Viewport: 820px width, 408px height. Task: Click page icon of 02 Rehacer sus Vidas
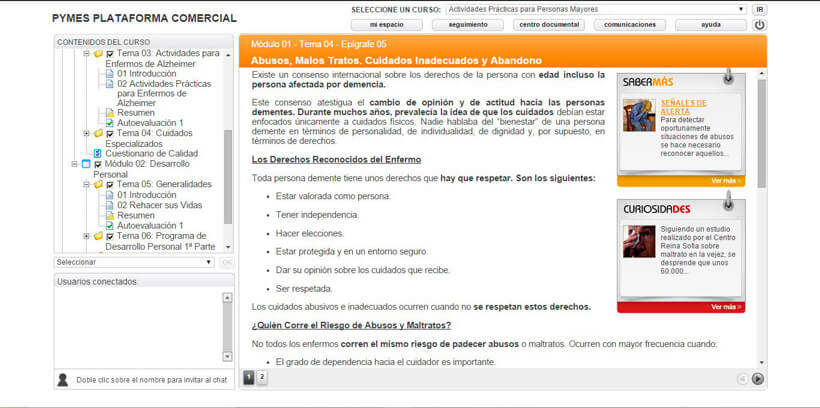click(109, 205)
